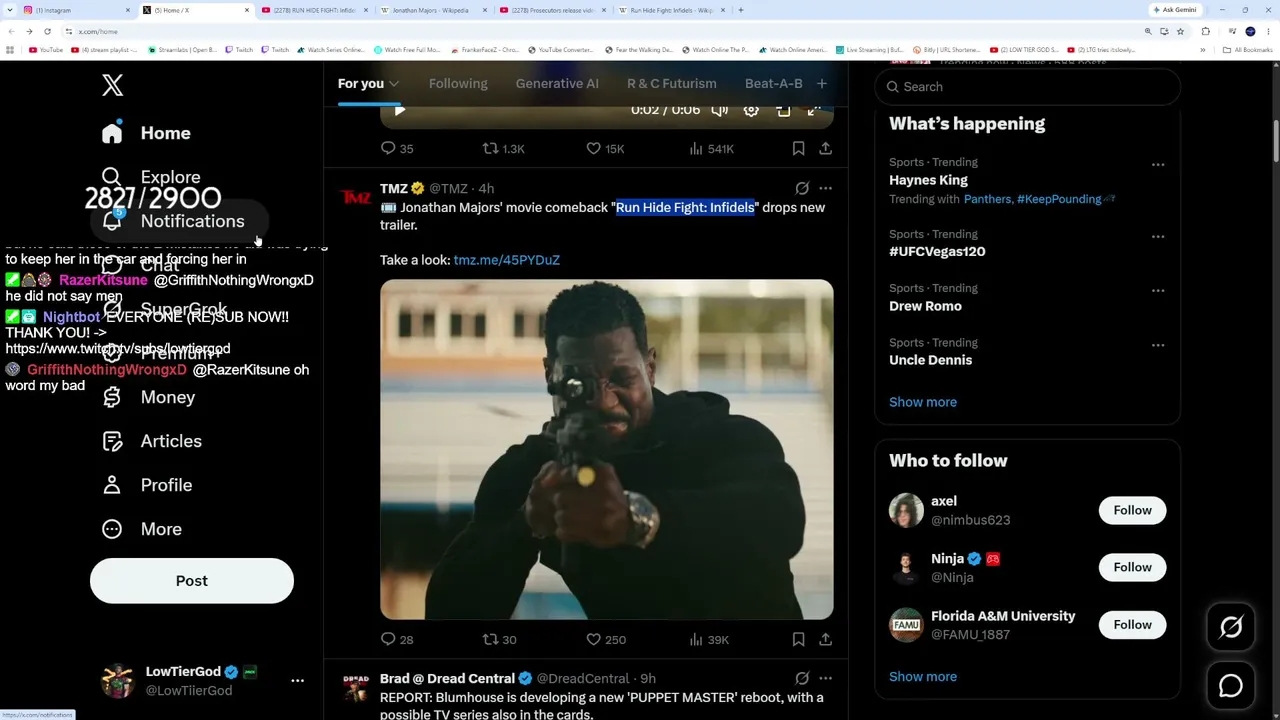Show more trending topics

point(923,402)
